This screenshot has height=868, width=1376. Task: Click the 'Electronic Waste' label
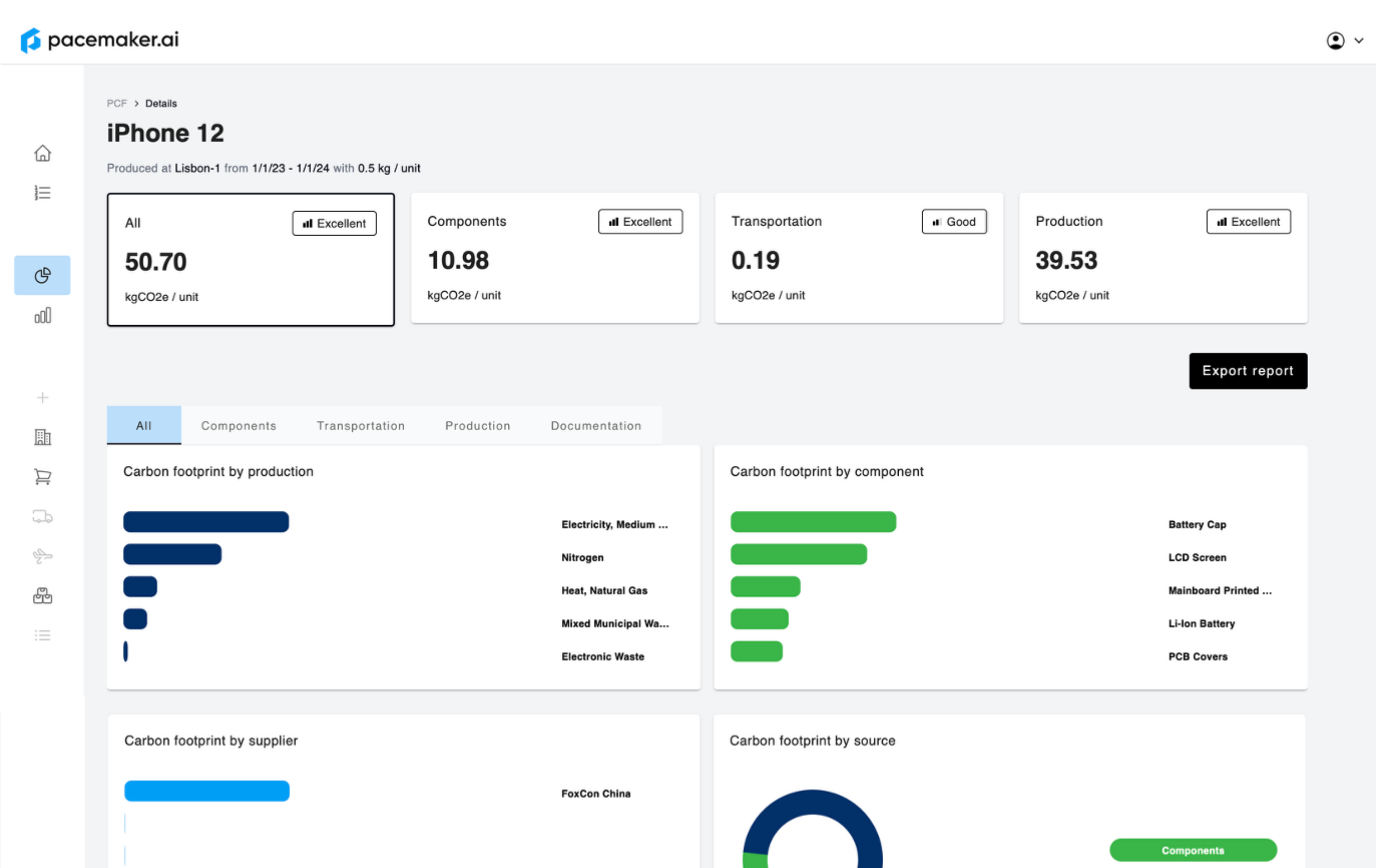[x=603, y=656]
